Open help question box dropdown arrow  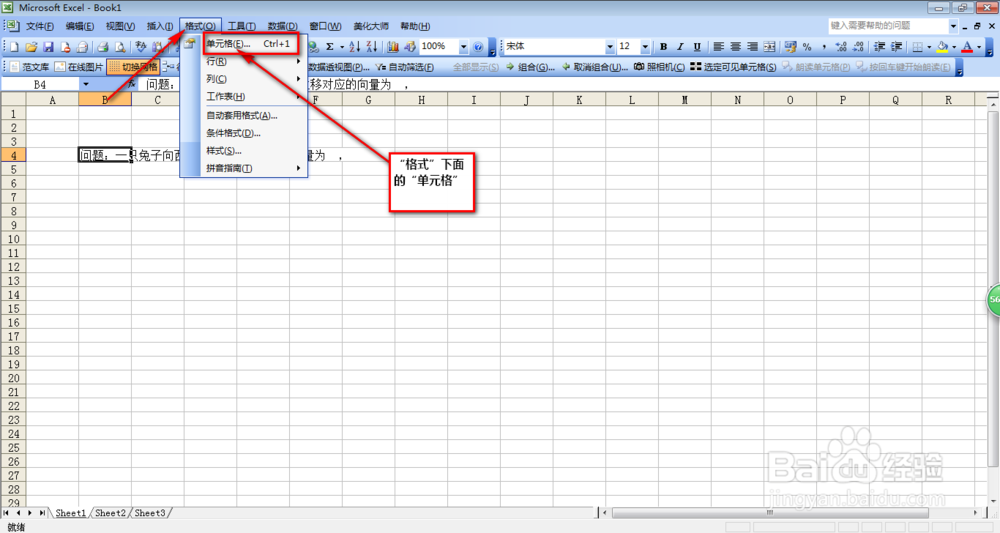point(953,26)
